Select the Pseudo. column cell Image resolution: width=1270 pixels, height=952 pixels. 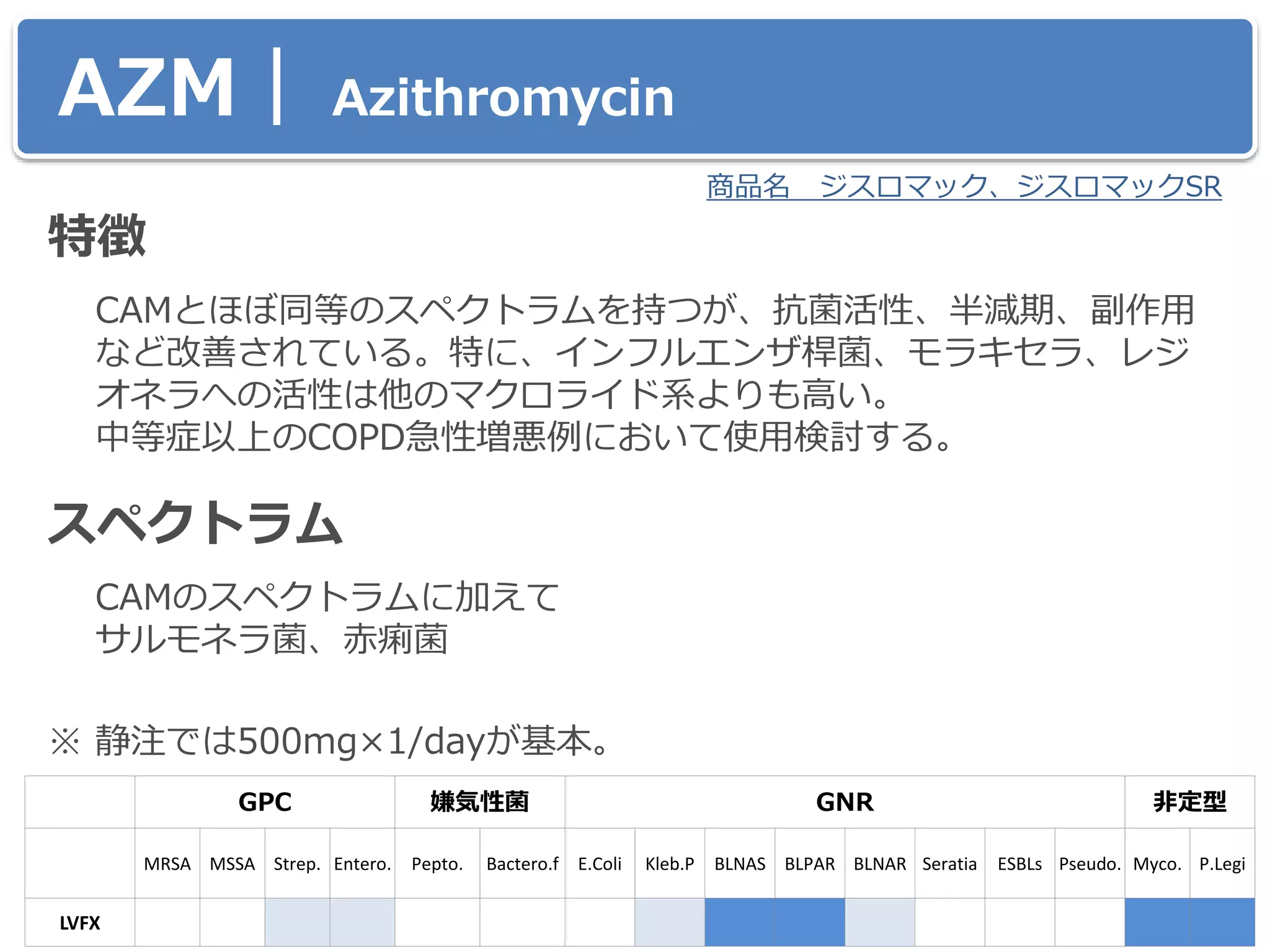coord(1090,863)
